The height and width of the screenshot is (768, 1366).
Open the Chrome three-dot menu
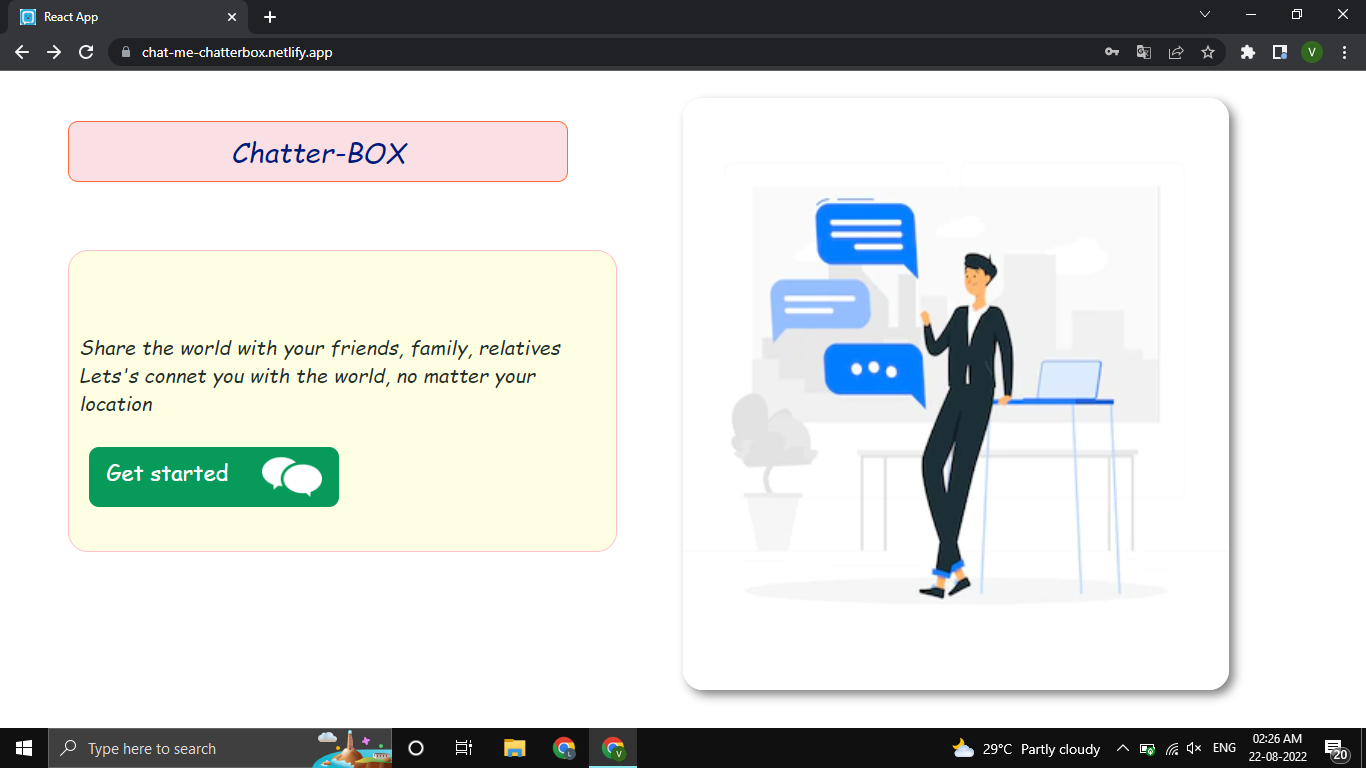pyautogui.click(x=1343, y=51)
